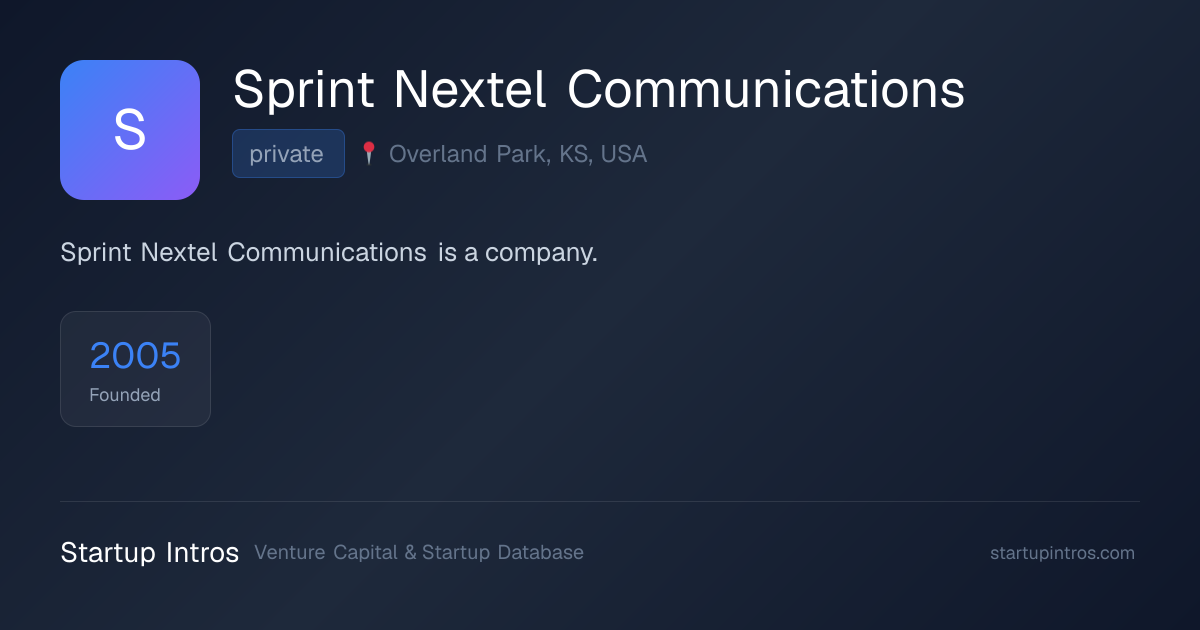1200x630 pixels.
Task: Open the Overland Park, KS, USA location
Action: click(x=518, y=154)
